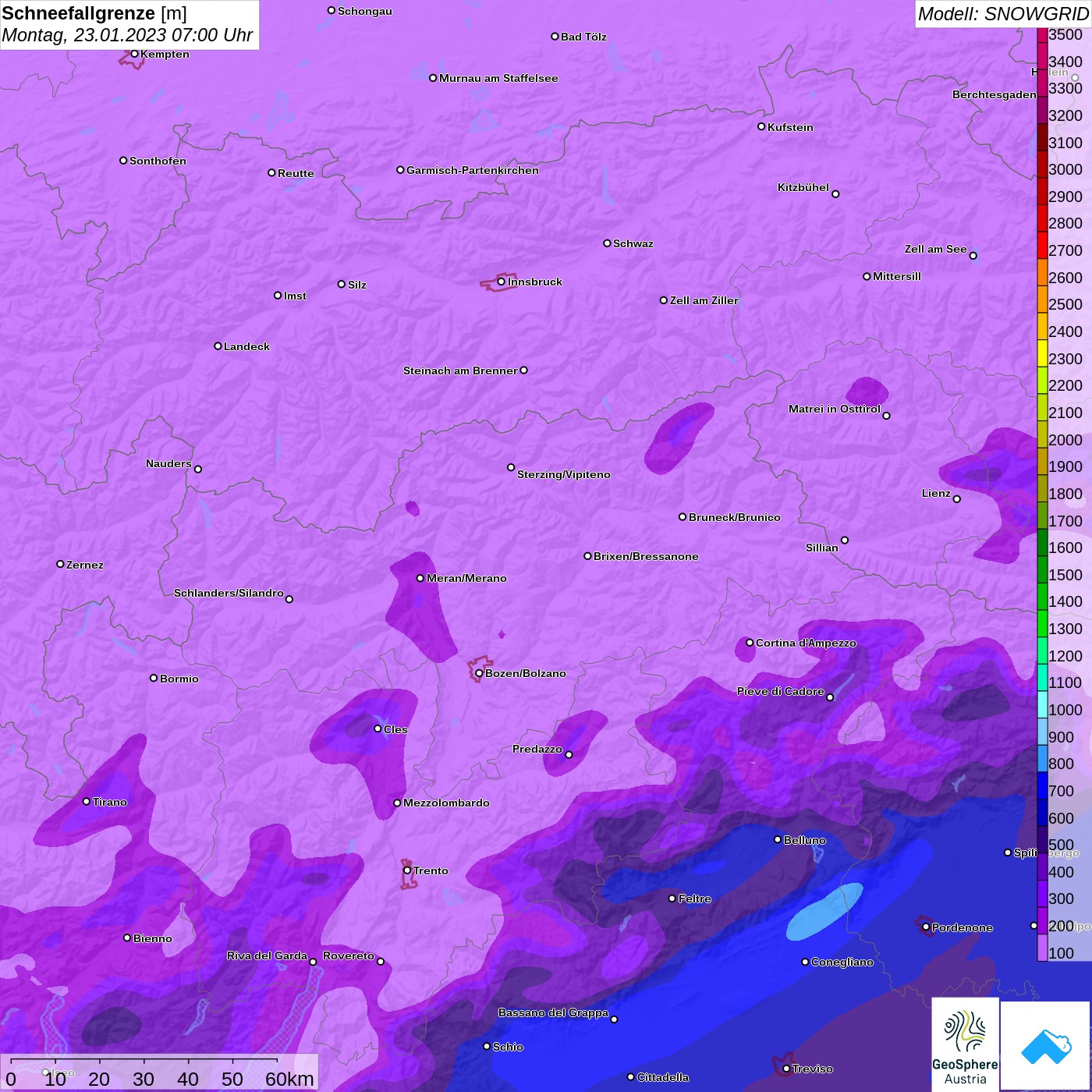
Task: Click the Kempten city marker dot
Action: click(x=134, y=54)
